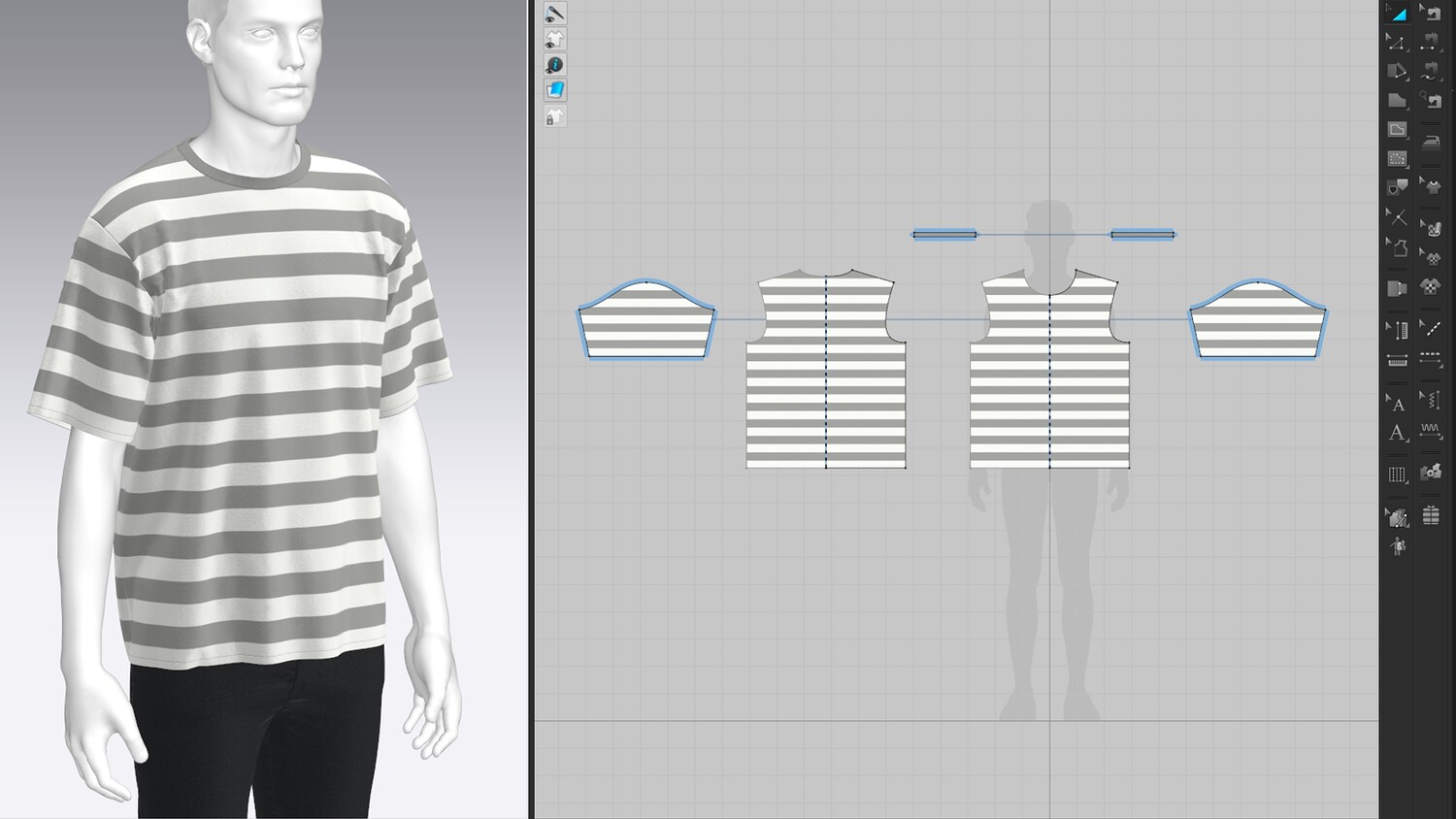Click the avatar figure icon
This screenshot has height=819, width=1456.
tap(1398, 546)
